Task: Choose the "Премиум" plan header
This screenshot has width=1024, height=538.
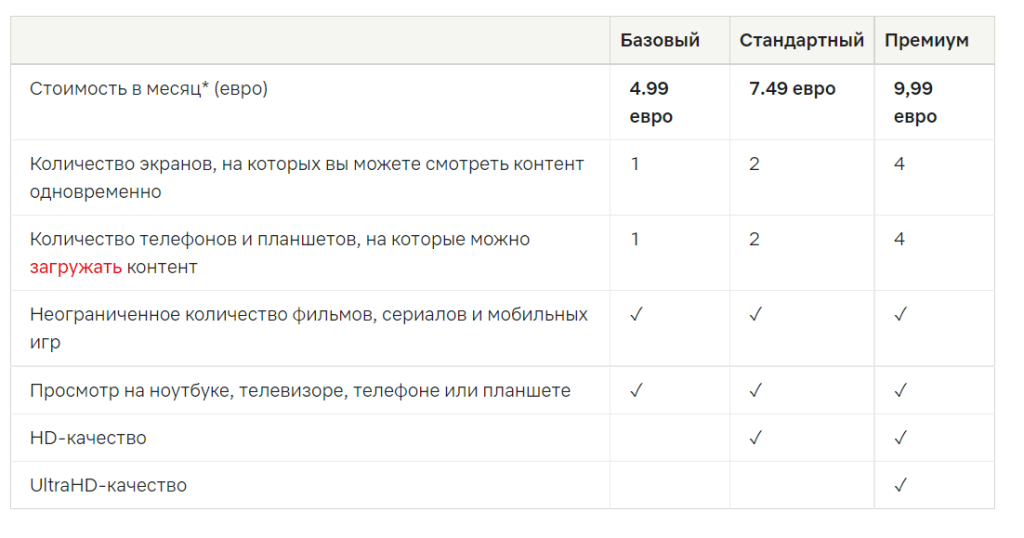Action: coord(926,41)
